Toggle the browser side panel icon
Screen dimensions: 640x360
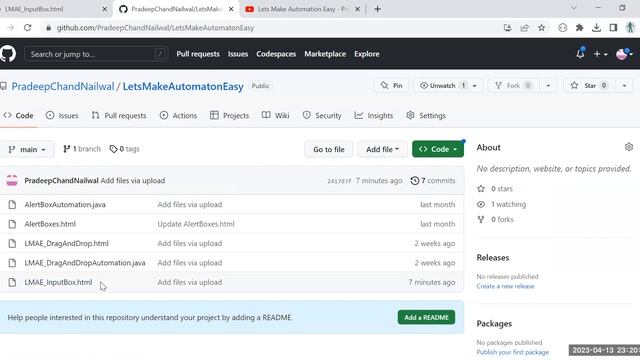pyautogui.click(x=613, y=28)
